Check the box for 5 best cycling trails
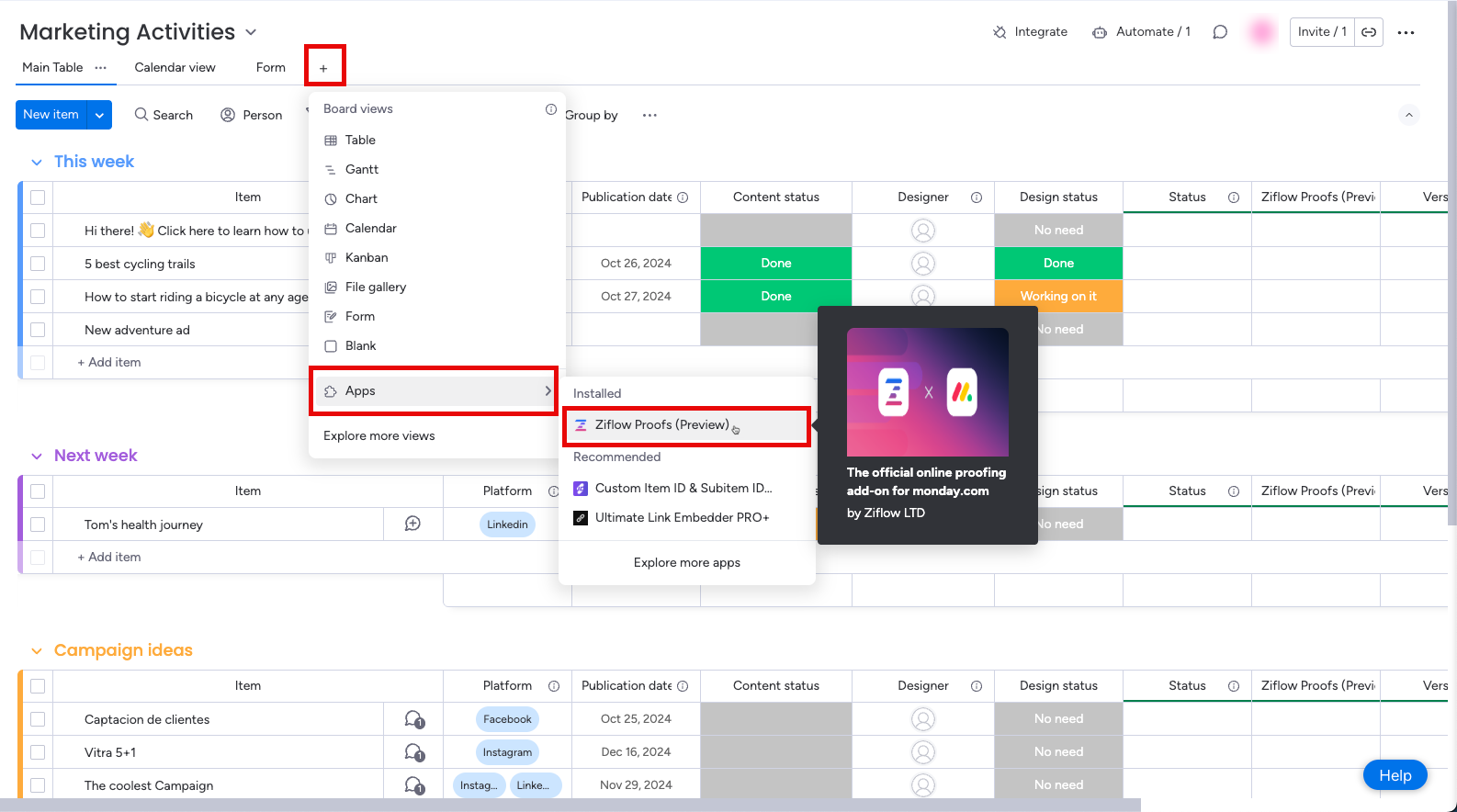 38,264
